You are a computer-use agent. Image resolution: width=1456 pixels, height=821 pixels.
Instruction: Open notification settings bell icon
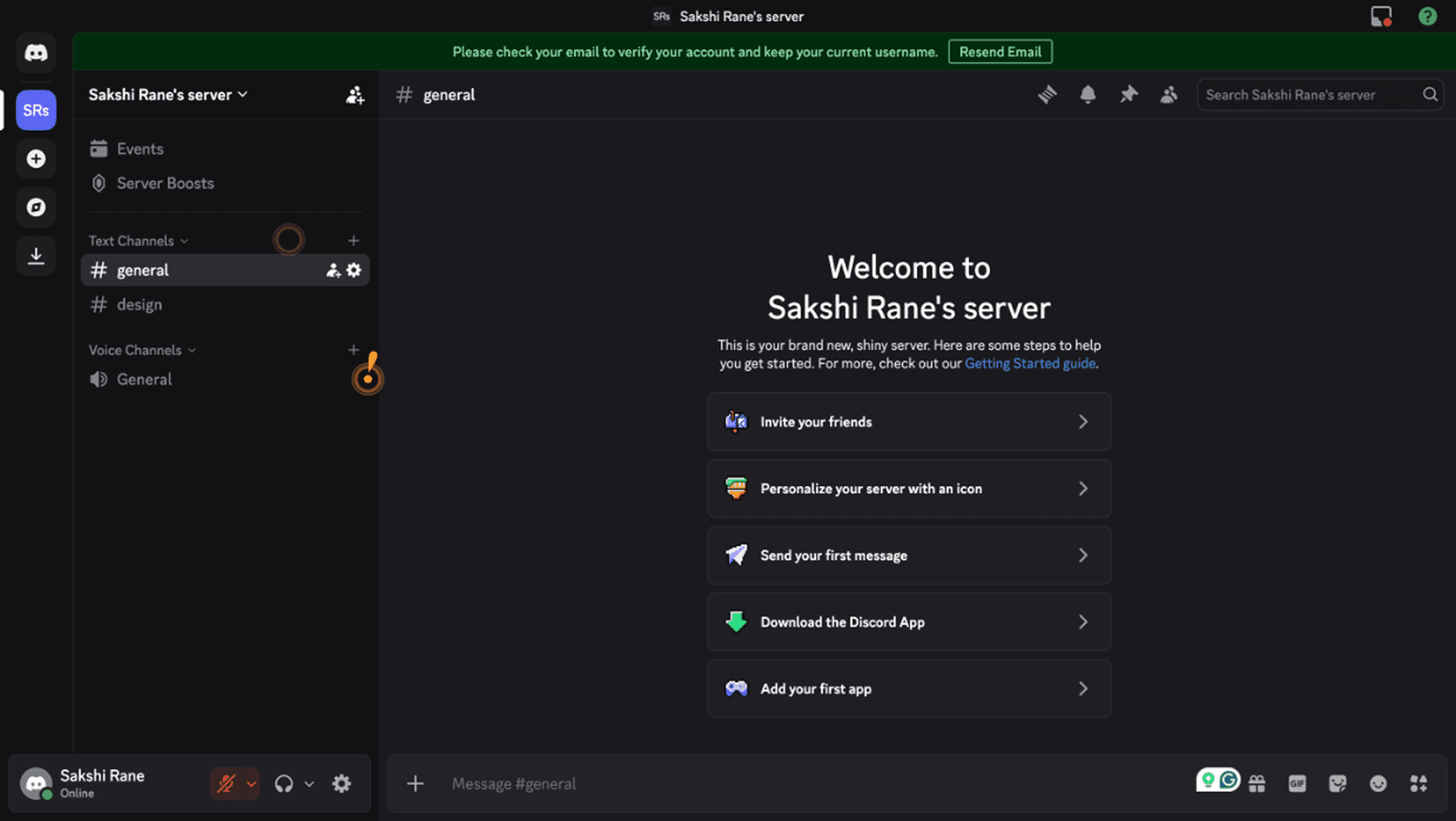1088,95
